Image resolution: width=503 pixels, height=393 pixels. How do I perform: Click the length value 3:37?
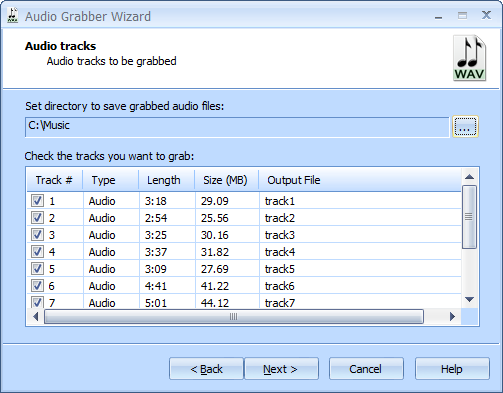(x=156, y=252)
